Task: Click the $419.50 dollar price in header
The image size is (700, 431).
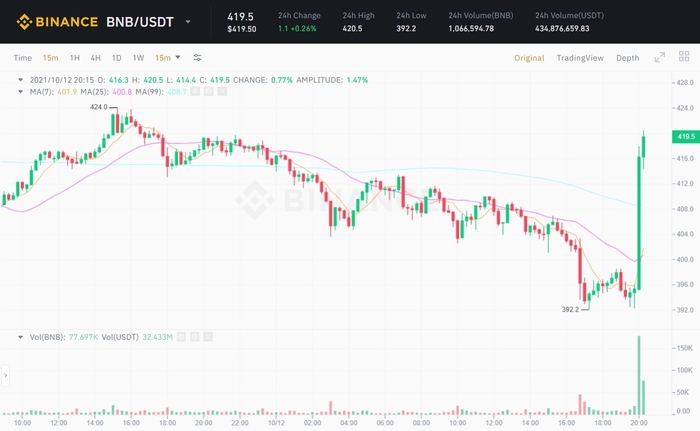Action: point(242,29)
